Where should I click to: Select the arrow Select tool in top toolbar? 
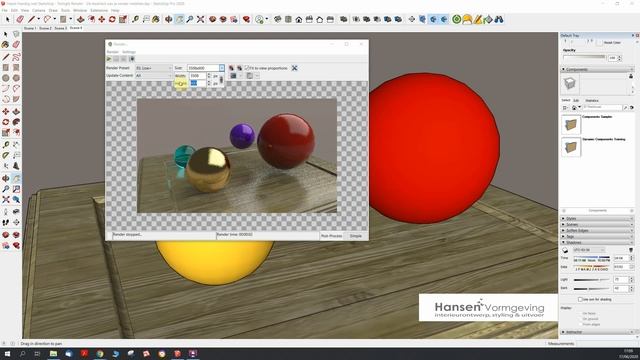pyautogui.click(x=7, y=19)
